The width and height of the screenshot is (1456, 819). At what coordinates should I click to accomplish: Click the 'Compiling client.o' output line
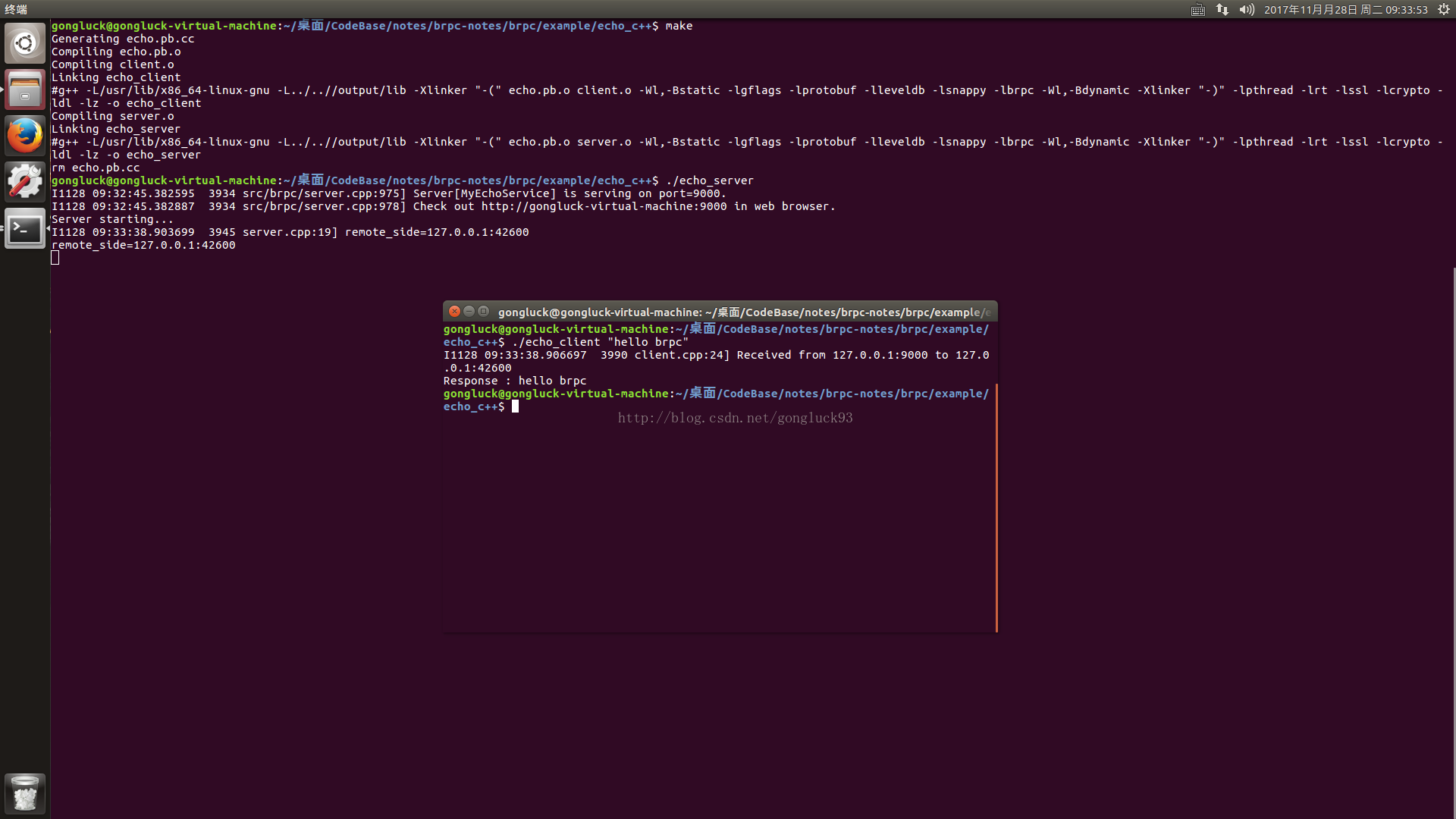click(x=112, y=64)
